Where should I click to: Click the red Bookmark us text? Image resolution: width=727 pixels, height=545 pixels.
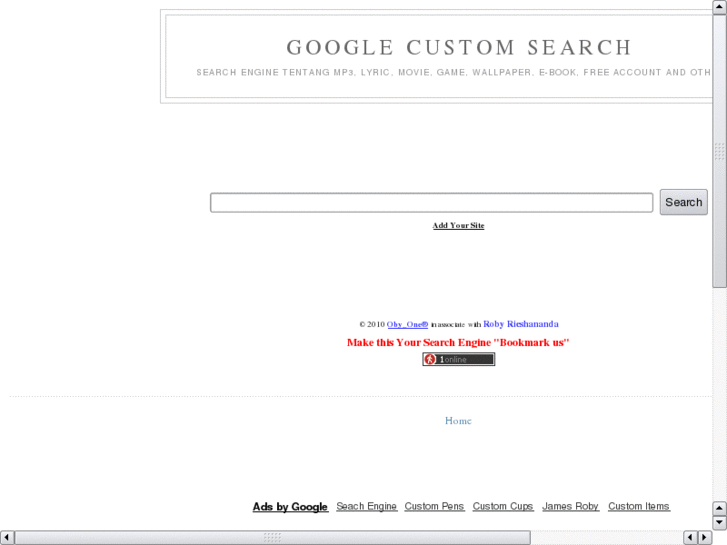click(x=458, y=342)
